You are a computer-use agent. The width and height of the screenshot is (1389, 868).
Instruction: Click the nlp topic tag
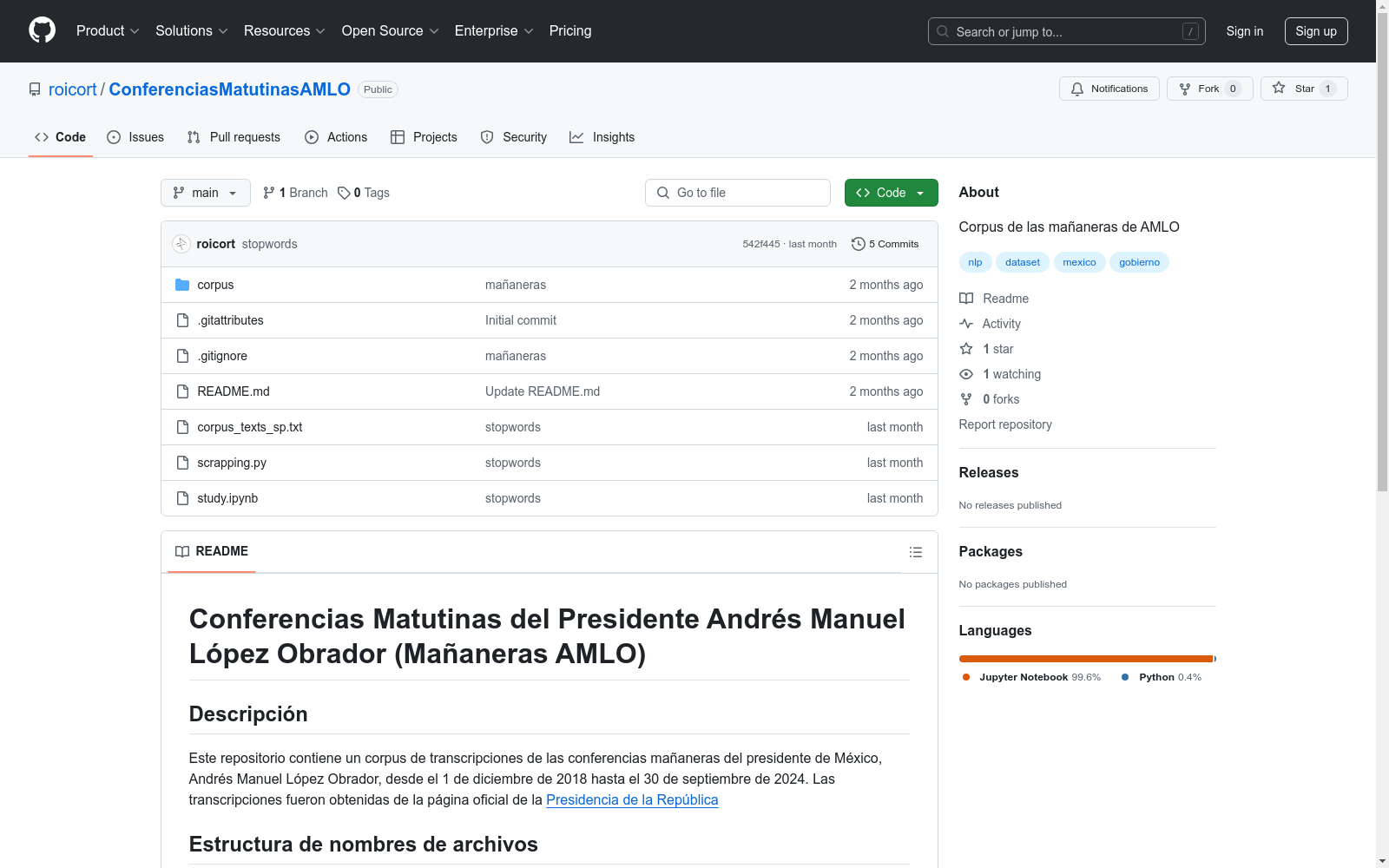975,262
